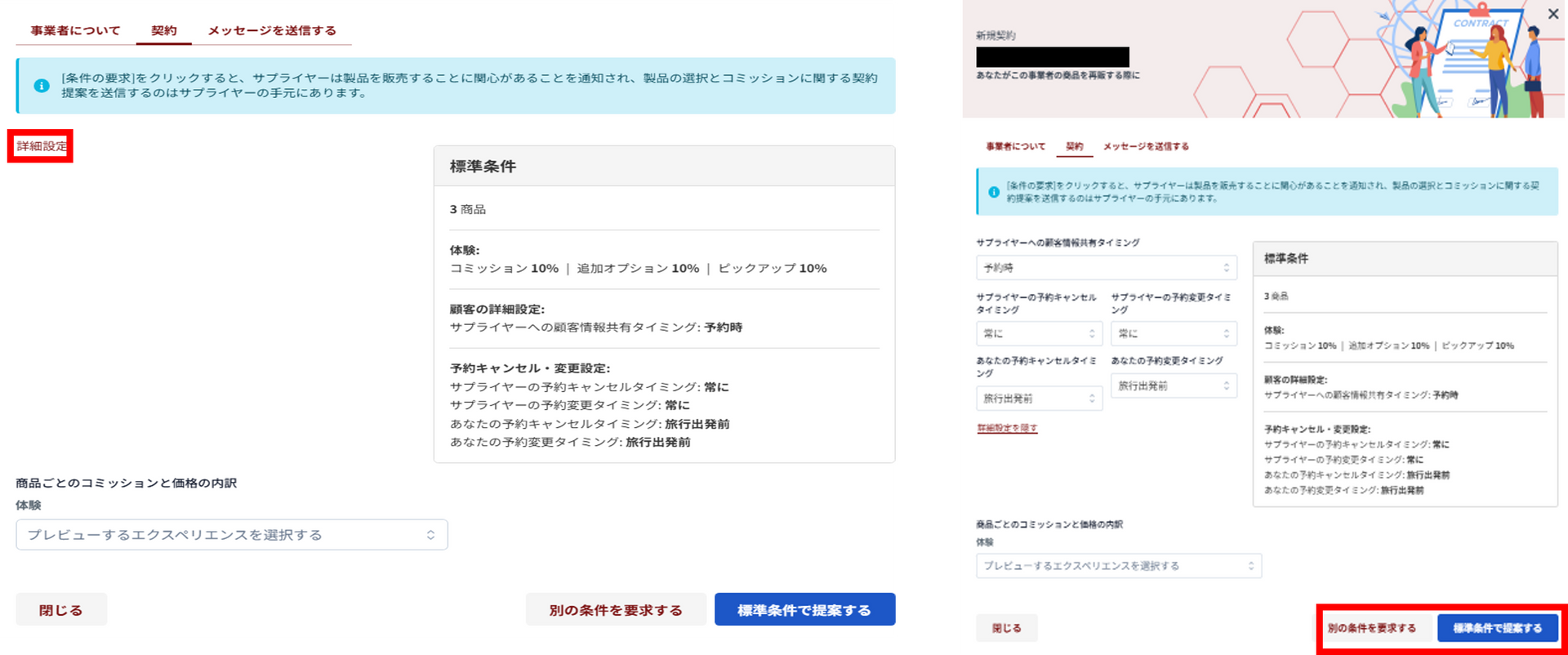
Task: Expand the right dialog's experience preview dropdown
Action: 1118,566
